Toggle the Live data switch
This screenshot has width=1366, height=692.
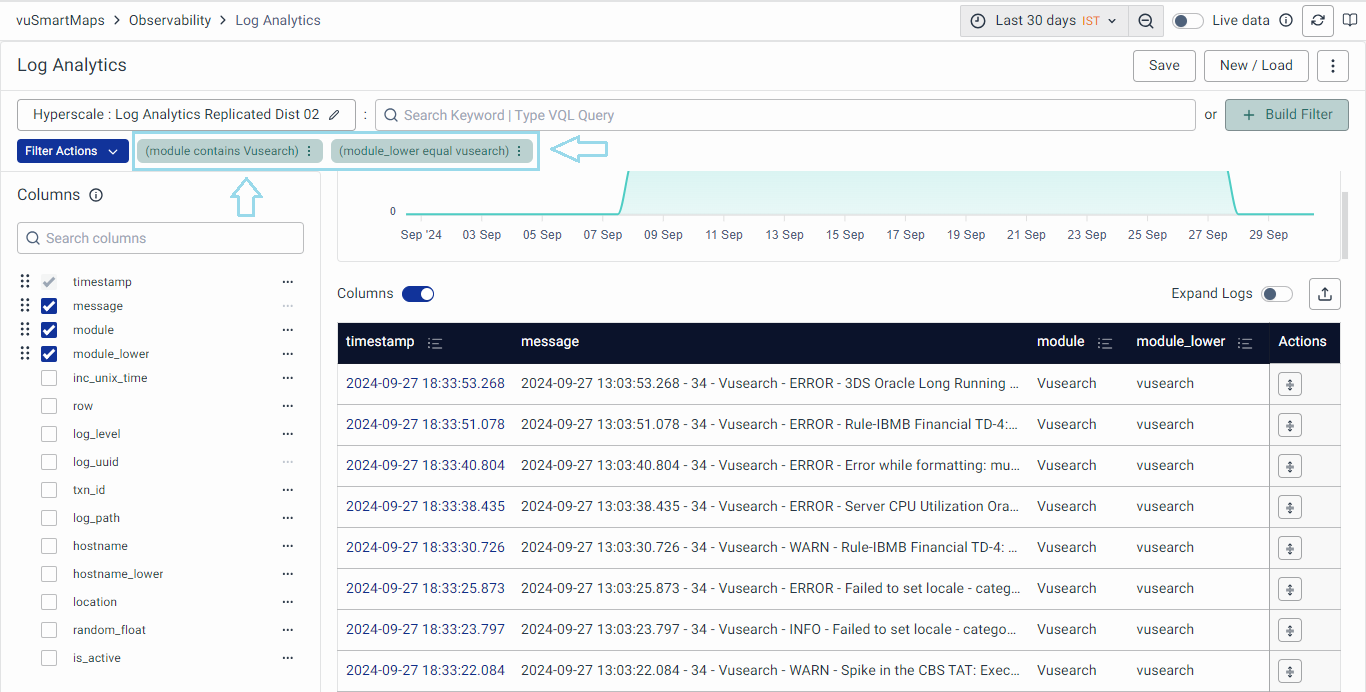[x=1187, y=21]
